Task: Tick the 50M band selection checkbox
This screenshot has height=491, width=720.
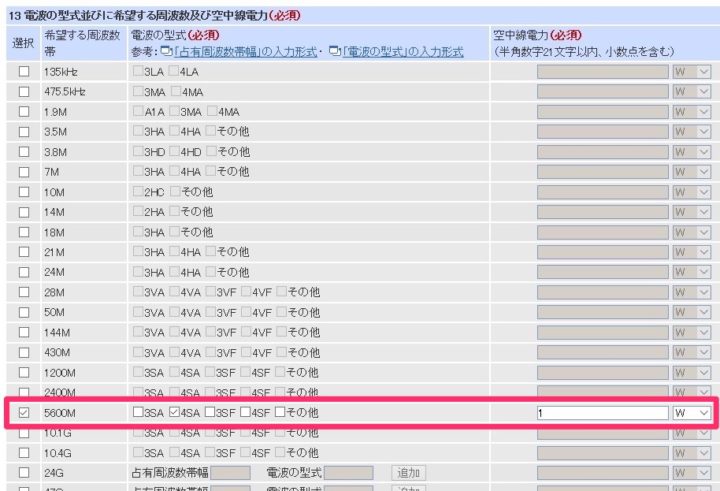Action: click(24, 311)
